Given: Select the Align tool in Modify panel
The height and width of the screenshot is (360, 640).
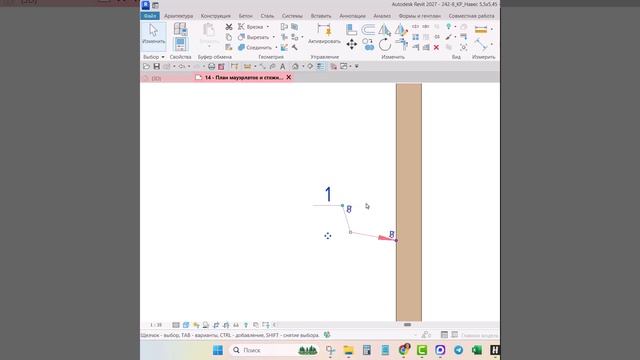Looking at the screenshot, I should point(351,29).
